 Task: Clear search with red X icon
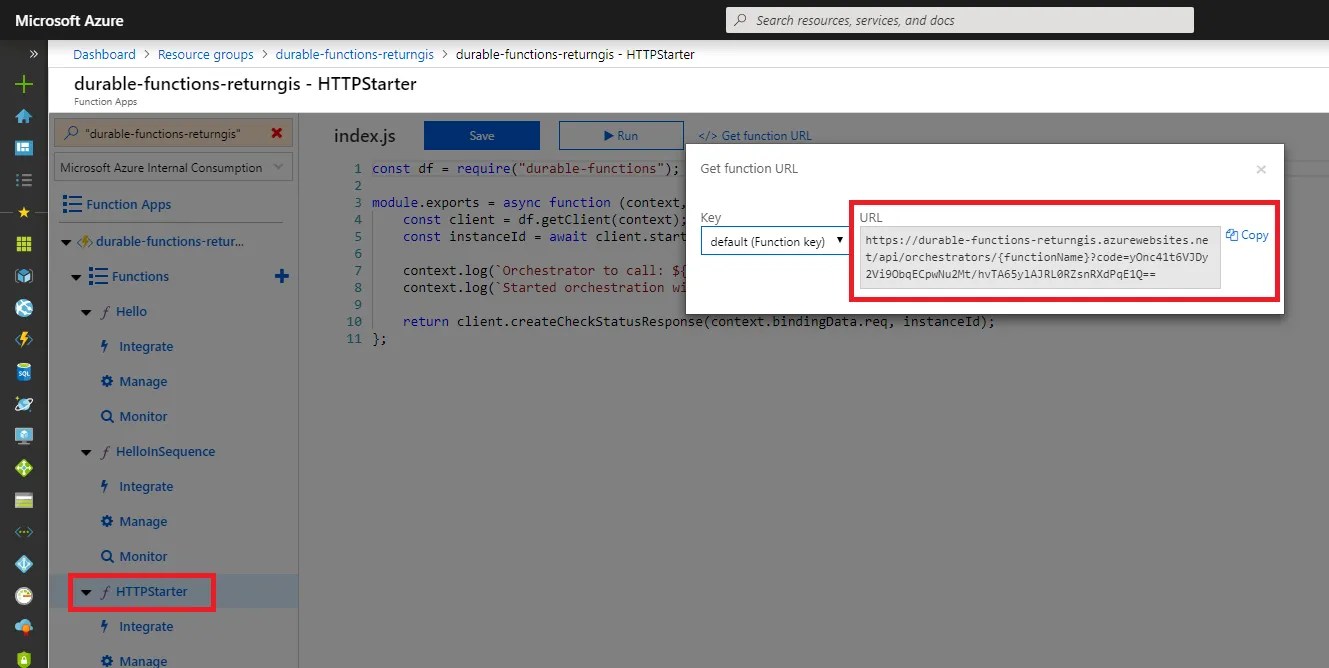277,133
